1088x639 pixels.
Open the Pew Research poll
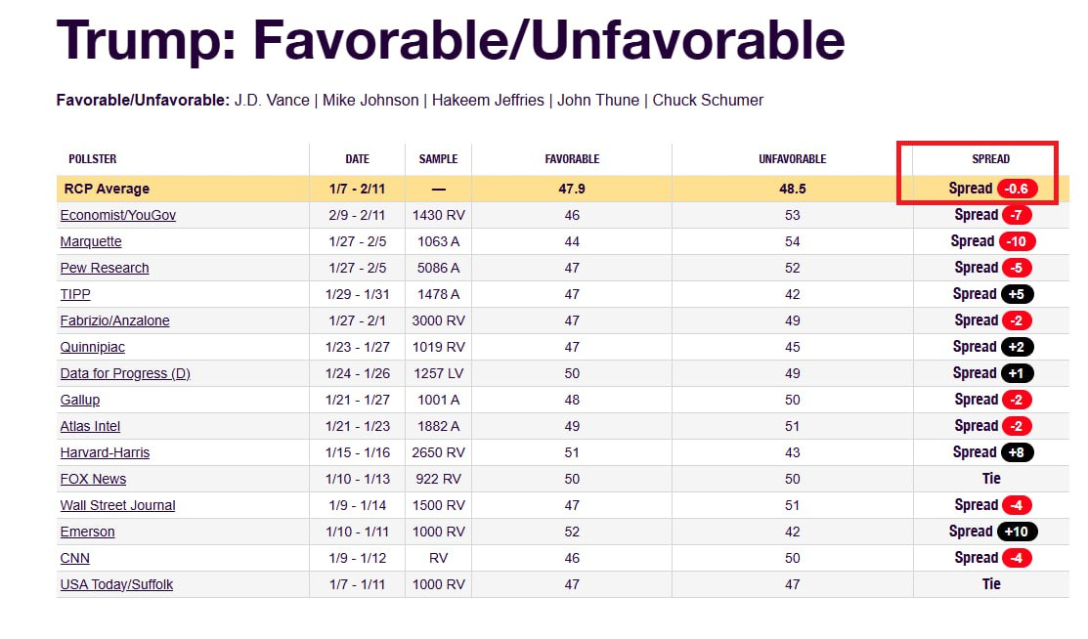point(105,268)
